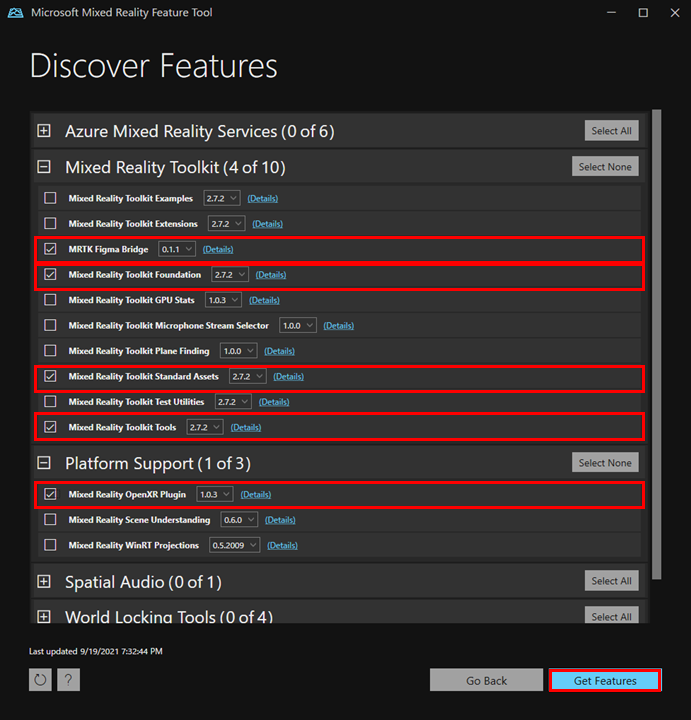
Task: Open Toolkit Foundation version dropdown
Action: click(230, 275)
